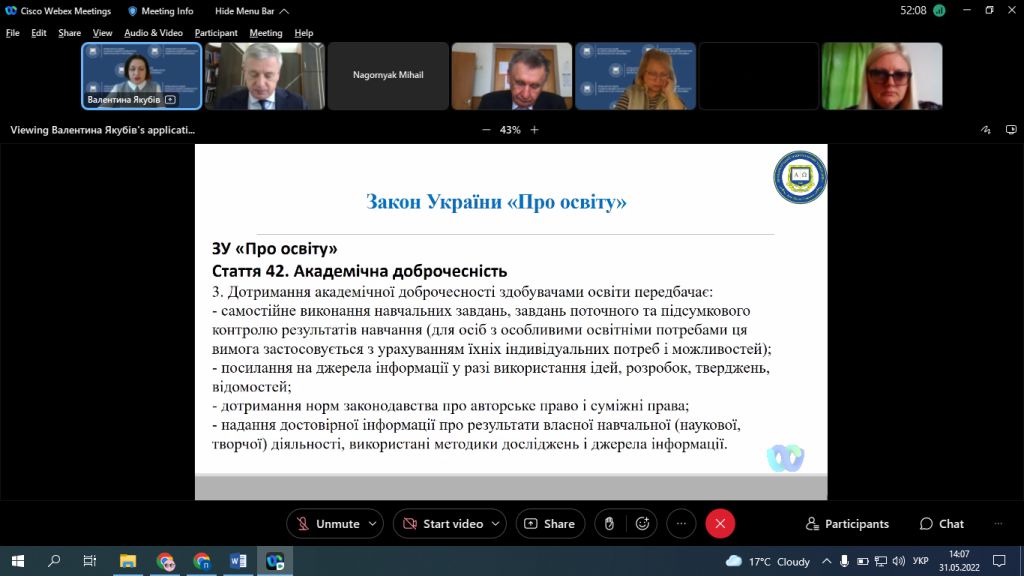Click the red leave meeting button

click(x=720, y=524)
